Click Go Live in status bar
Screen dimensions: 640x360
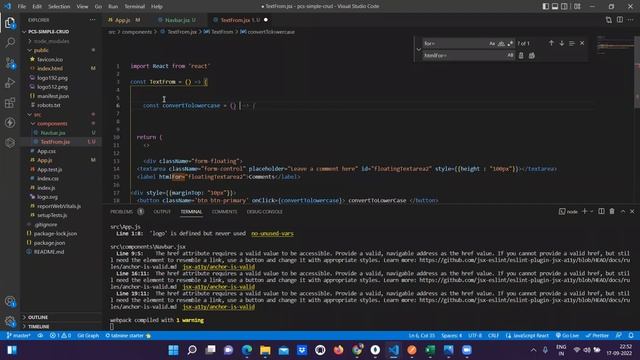click(567, 336)
